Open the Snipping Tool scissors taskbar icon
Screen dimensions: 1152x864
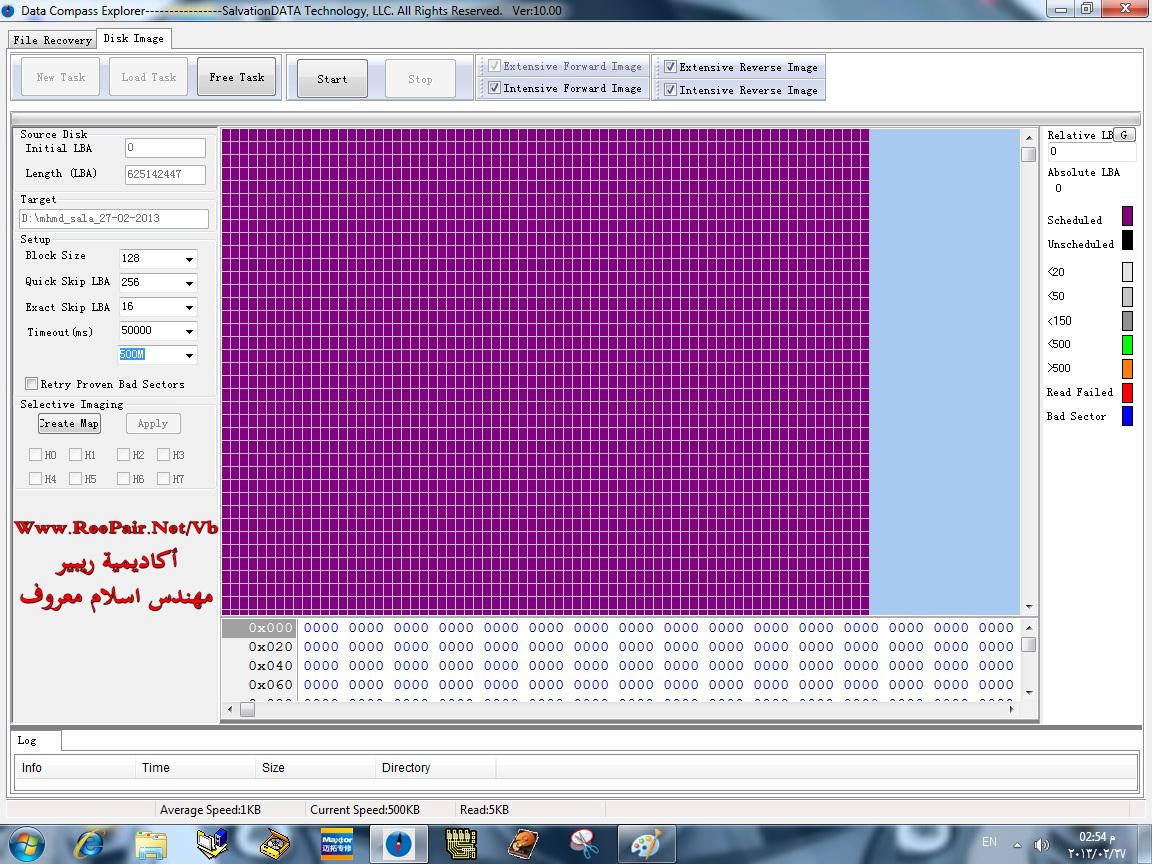(584, 844)
